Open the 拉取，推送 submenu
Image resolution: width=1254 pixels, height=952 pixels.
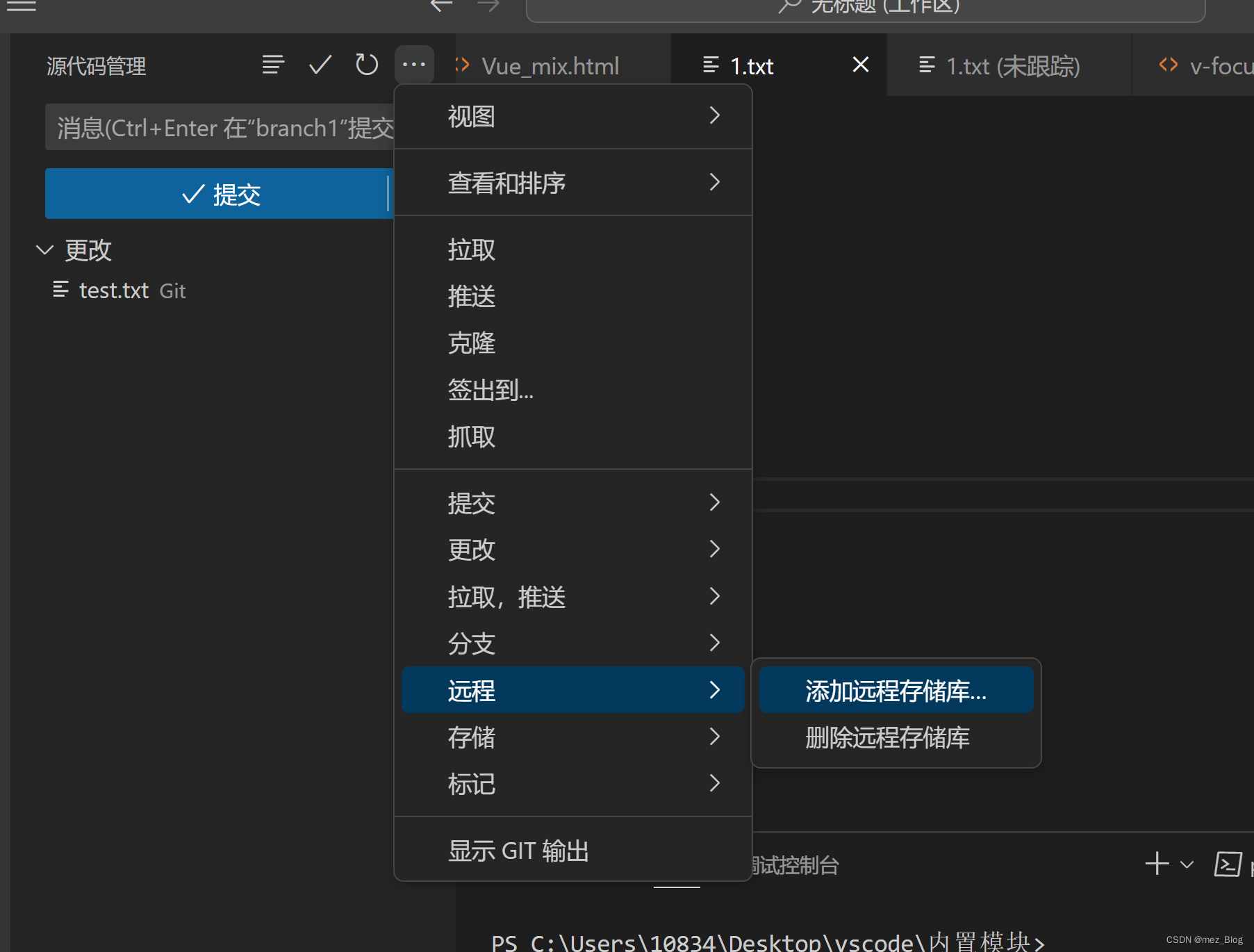(x=573, y=597)
